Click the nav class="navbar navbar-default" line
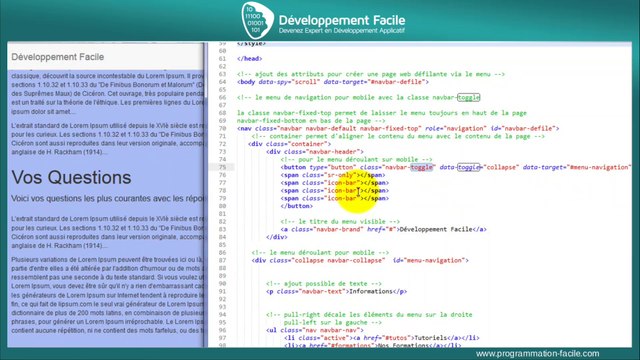 (398, 128)
